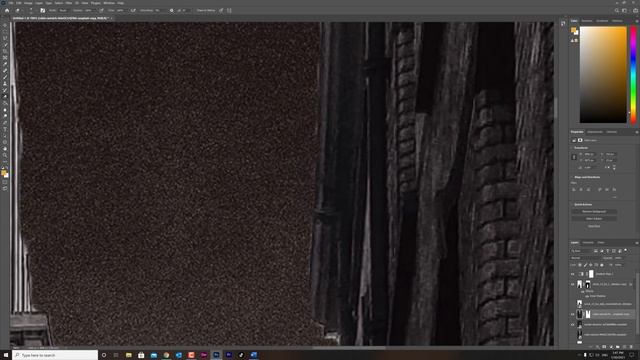Open File Explorer from the taskbar
The height and width of the screenshot is (360, 640).
(129, 355)
